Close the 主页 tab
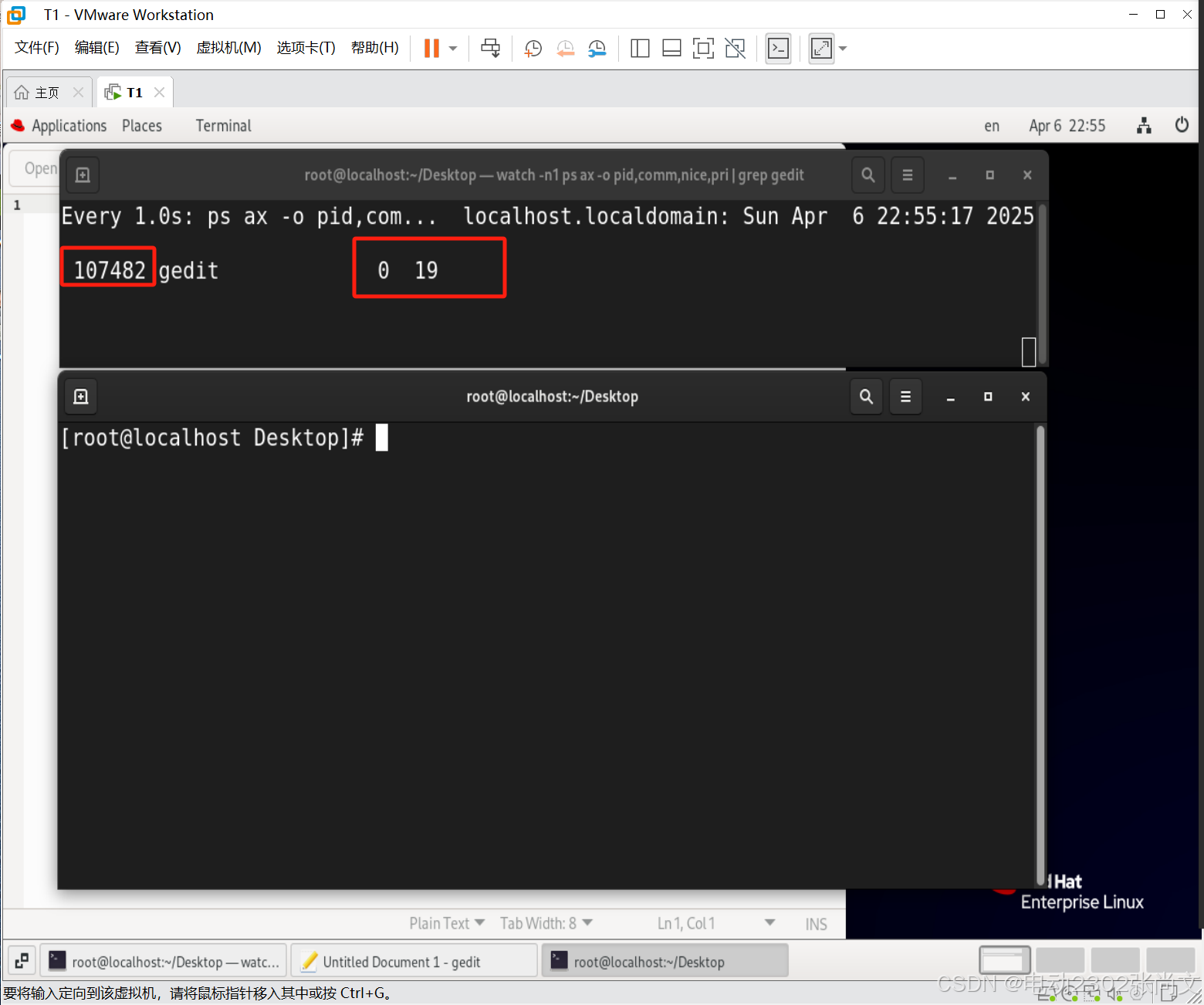This screenshot has width=1204, height=1005. point(78,93)
